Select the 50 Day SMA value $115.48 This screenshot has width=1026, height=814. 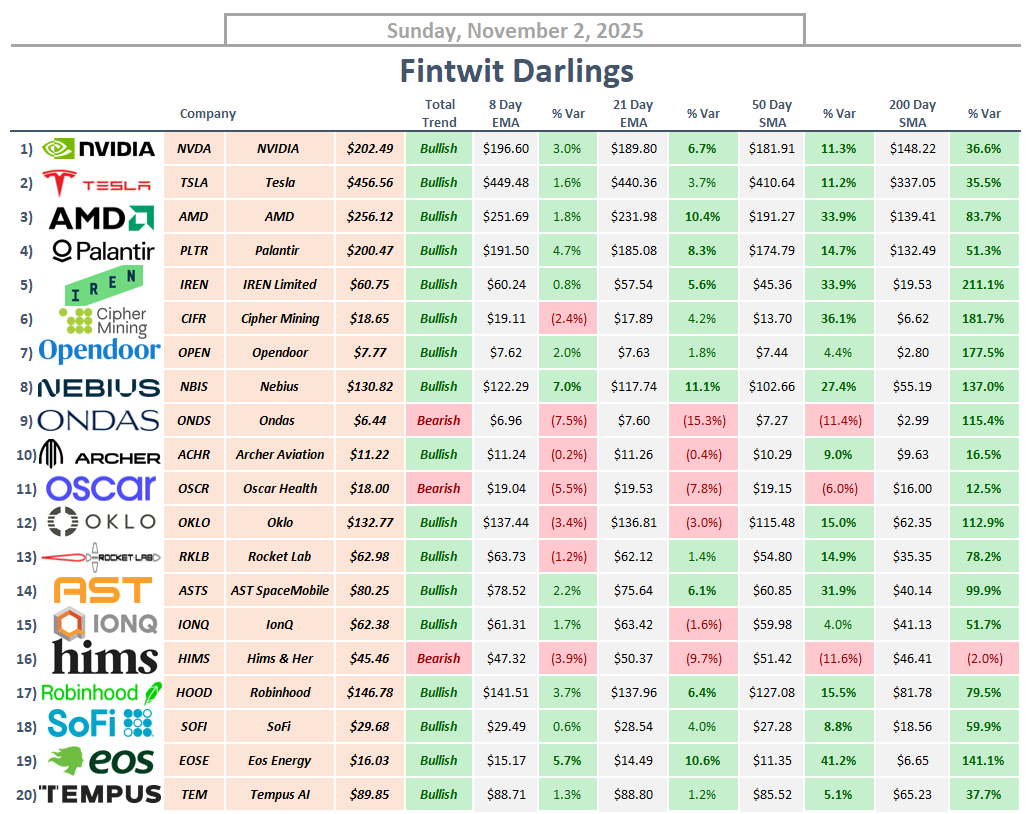coord(772,523)
